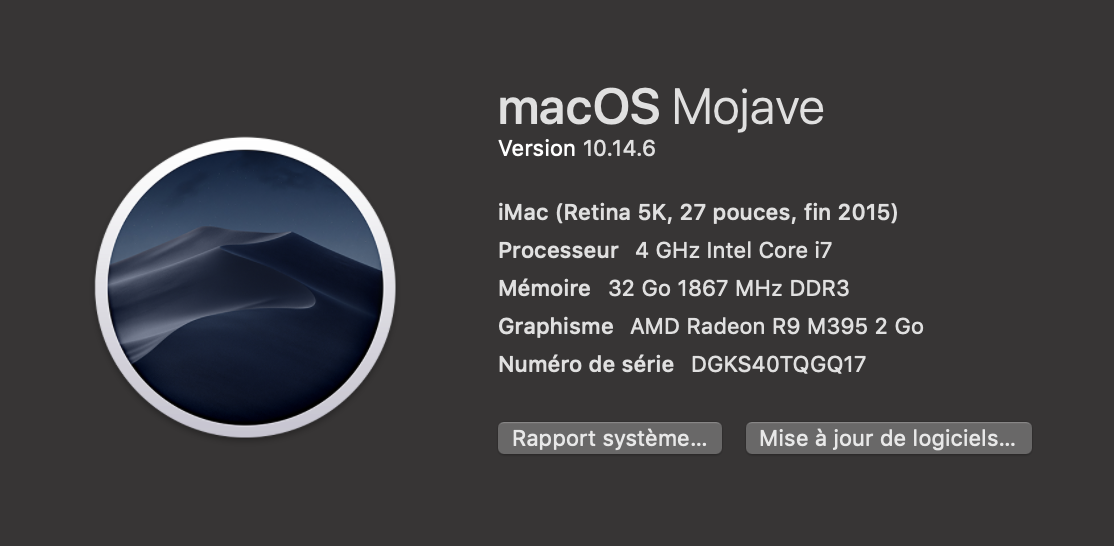Screen dimensions: 1114x546
Task: Open the Rapport système report
Action: pyautogui.click(x=609, y=438)
